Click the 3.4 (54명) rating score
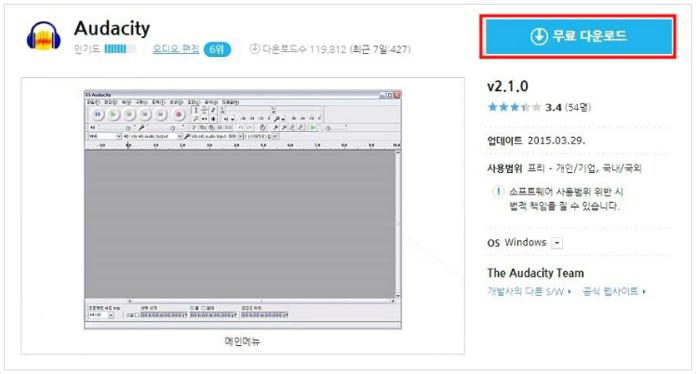The image size is (696, 374). pos(568,107)
